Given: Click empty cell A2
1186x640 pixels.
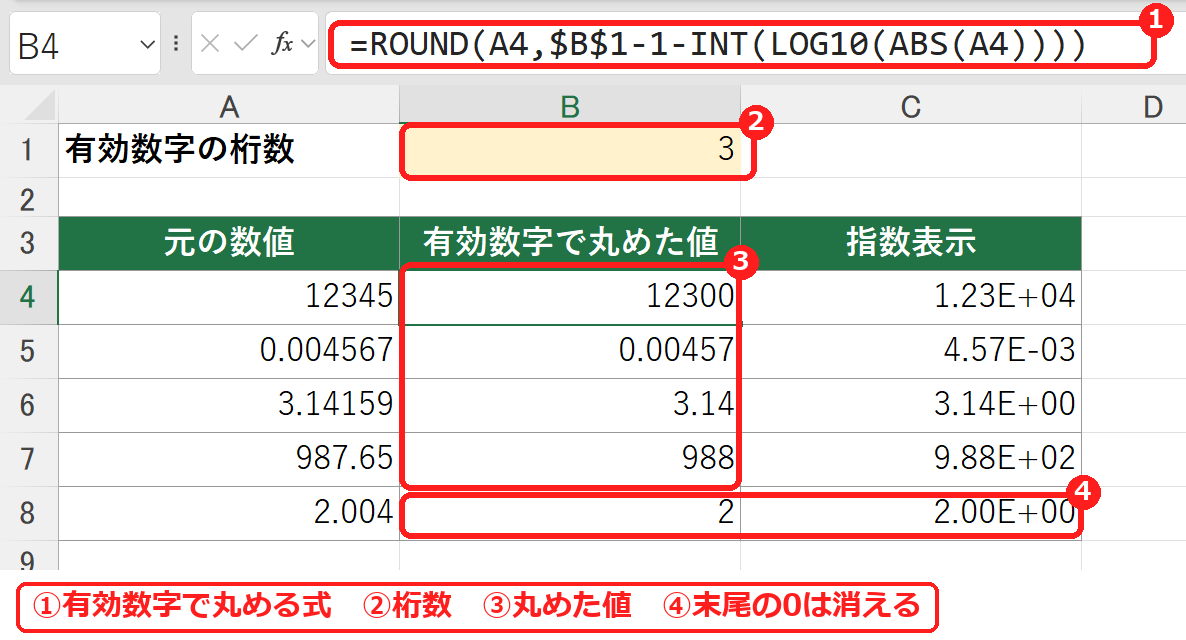Looking at the screenshot, I should click(x=229, y=198).
